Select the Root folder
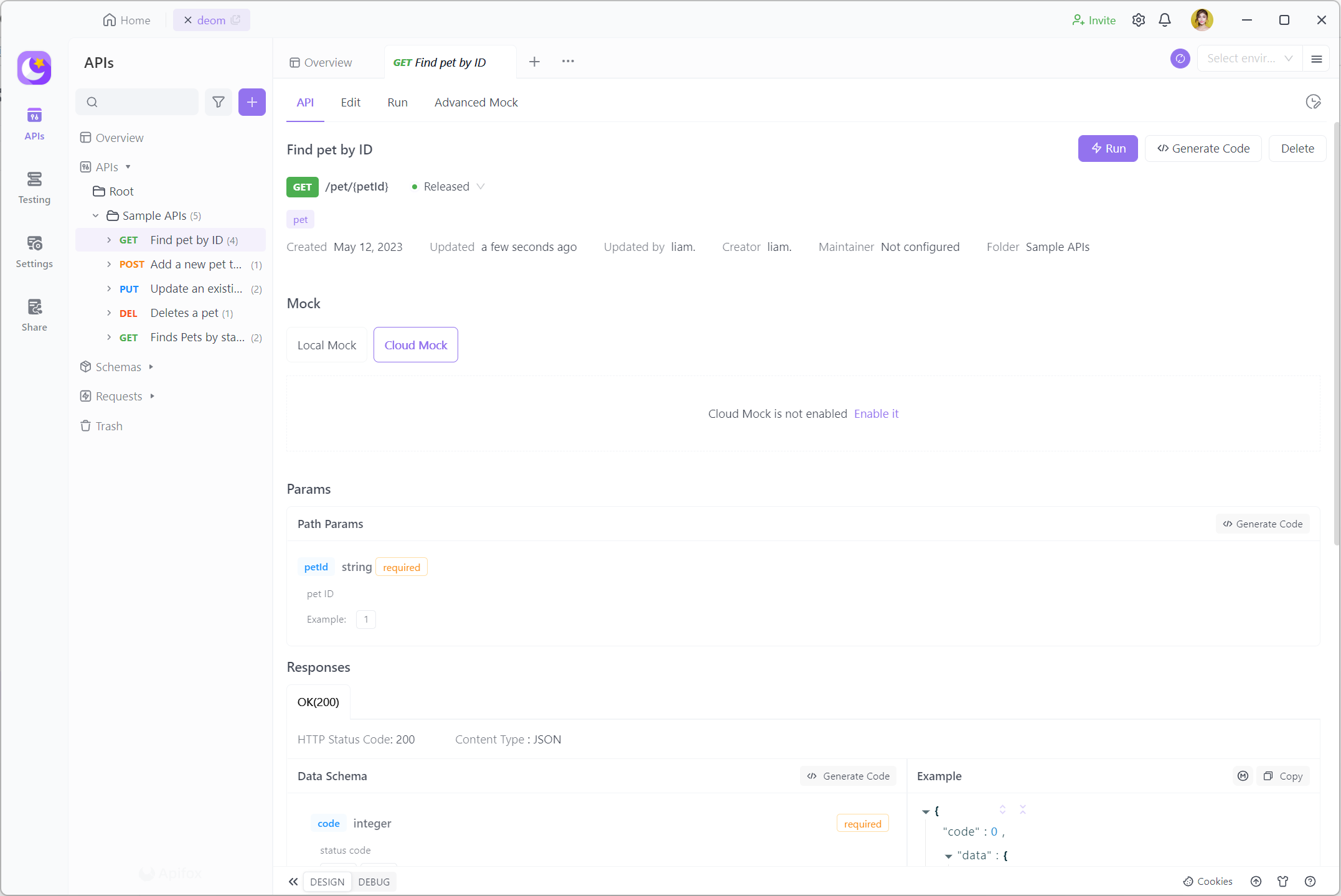This screenshot has height=896, width=1341. 113,191
